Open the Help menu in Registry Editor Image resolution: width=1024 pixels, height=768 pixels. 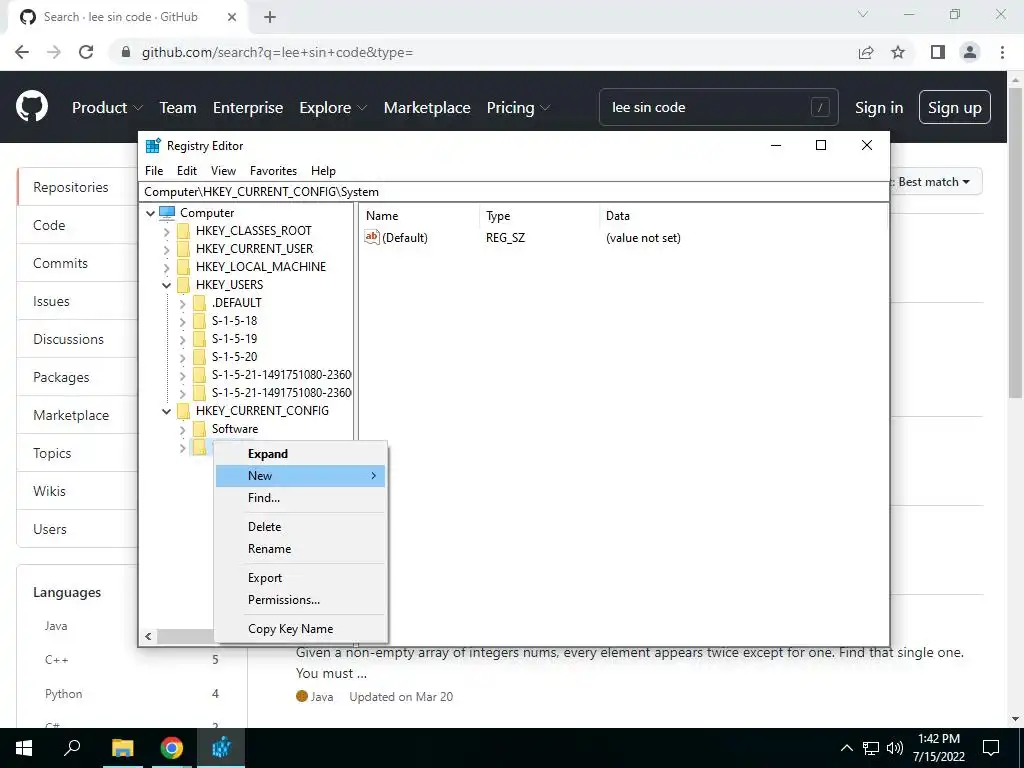click(323, 171)
